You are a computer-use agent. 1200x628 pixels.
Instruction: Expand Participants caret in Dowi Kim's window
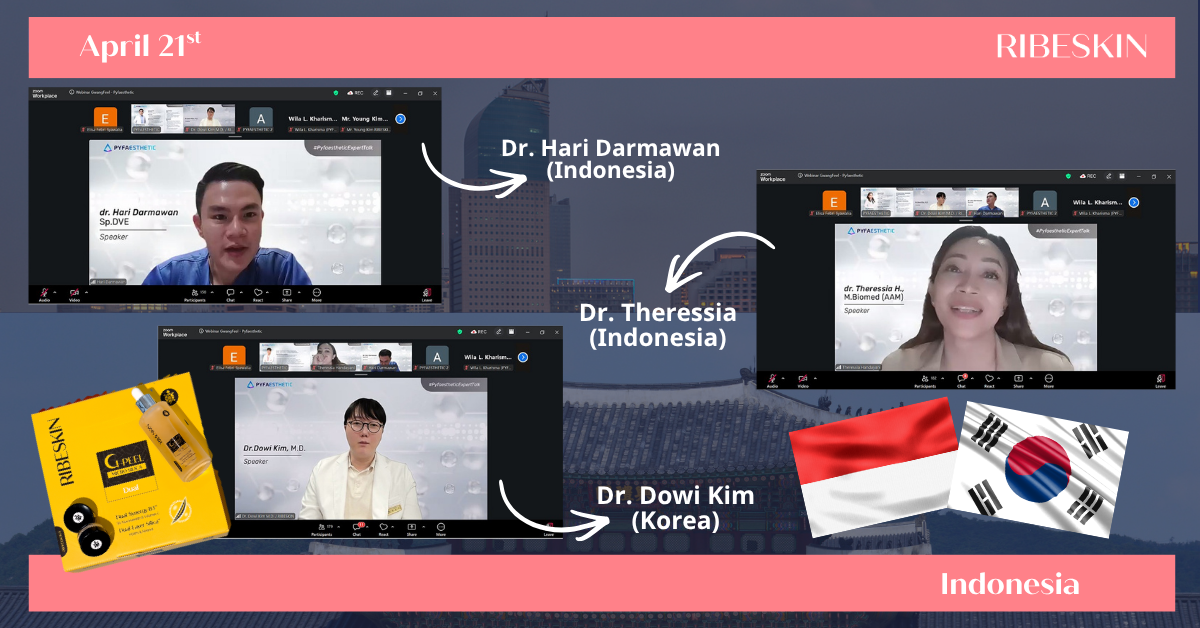340,527
